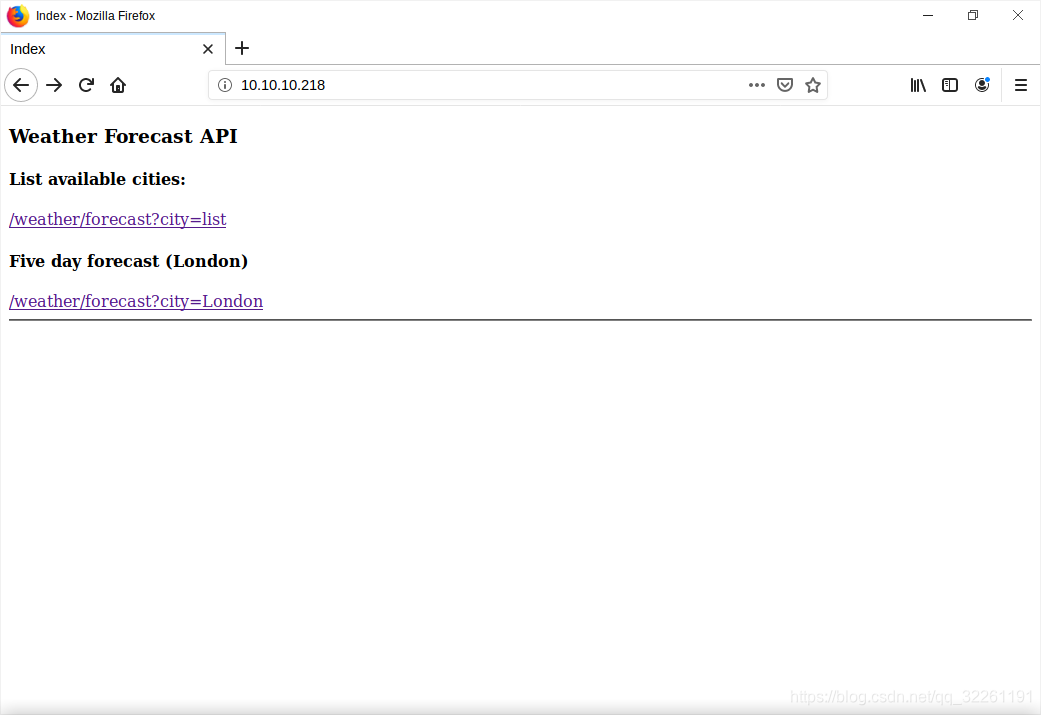This screenshot has height=715, width=1041.
Task: Open the Firefox account menu
Action: click(982, 85)
